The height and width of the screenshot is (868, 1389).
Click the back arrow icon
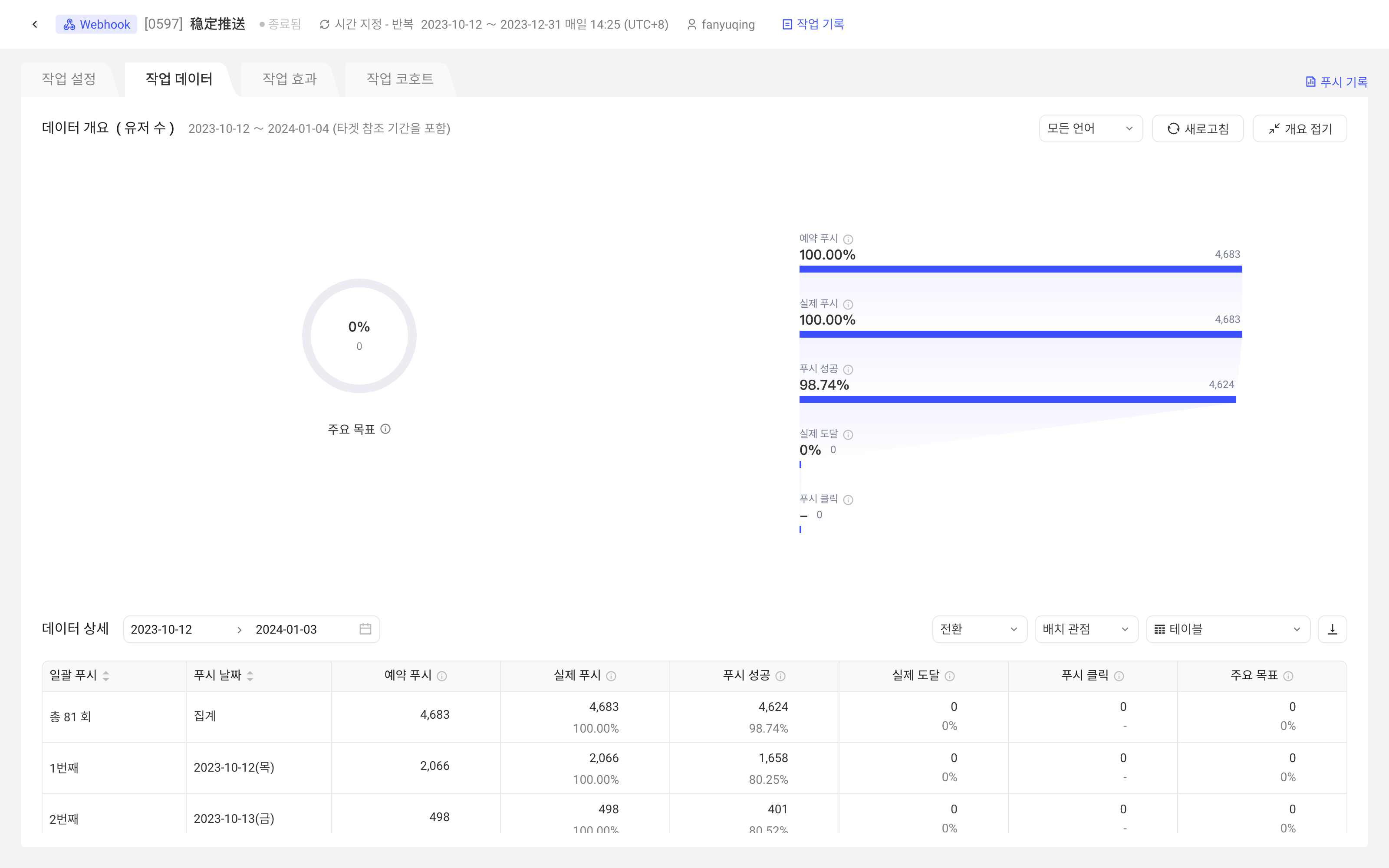click(35, 24)
